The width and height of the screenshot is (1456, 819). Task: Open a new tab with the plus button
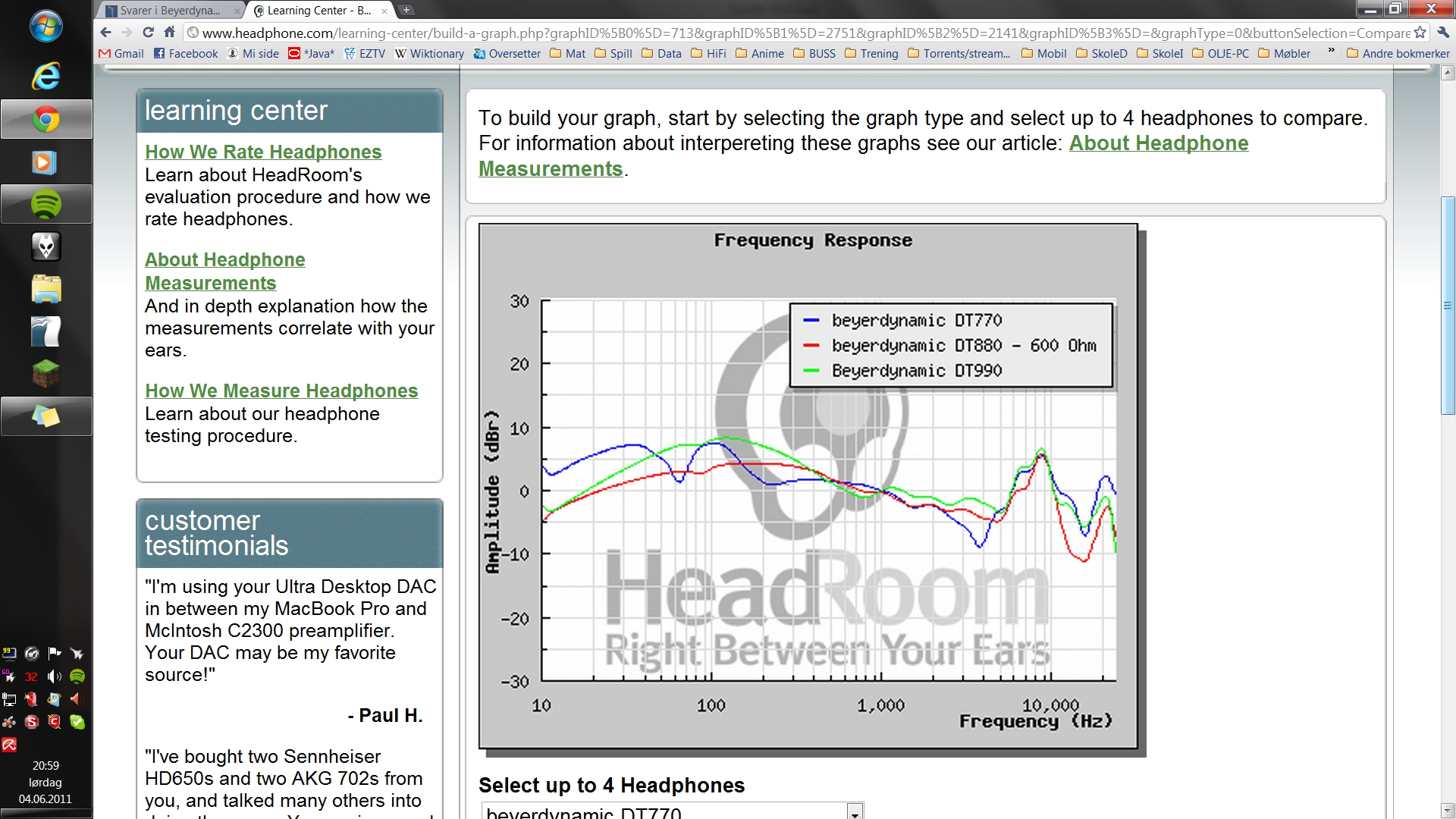click(x=406, y=10)
